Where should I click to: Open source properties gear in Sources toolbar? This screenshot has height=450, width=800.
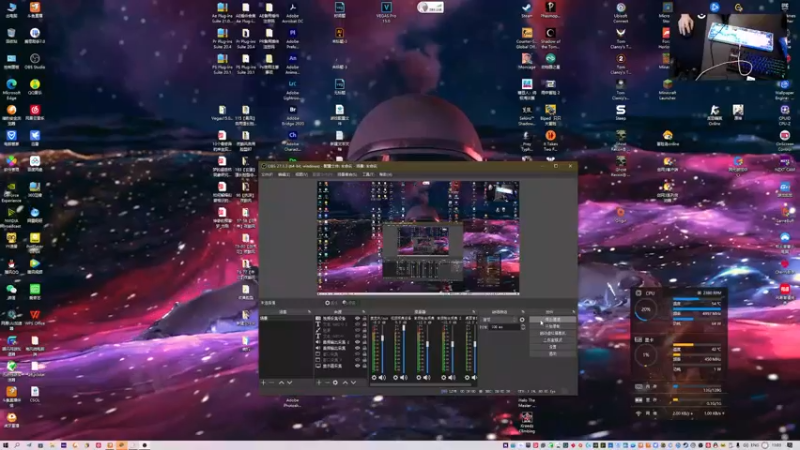[x=335, y=383]
